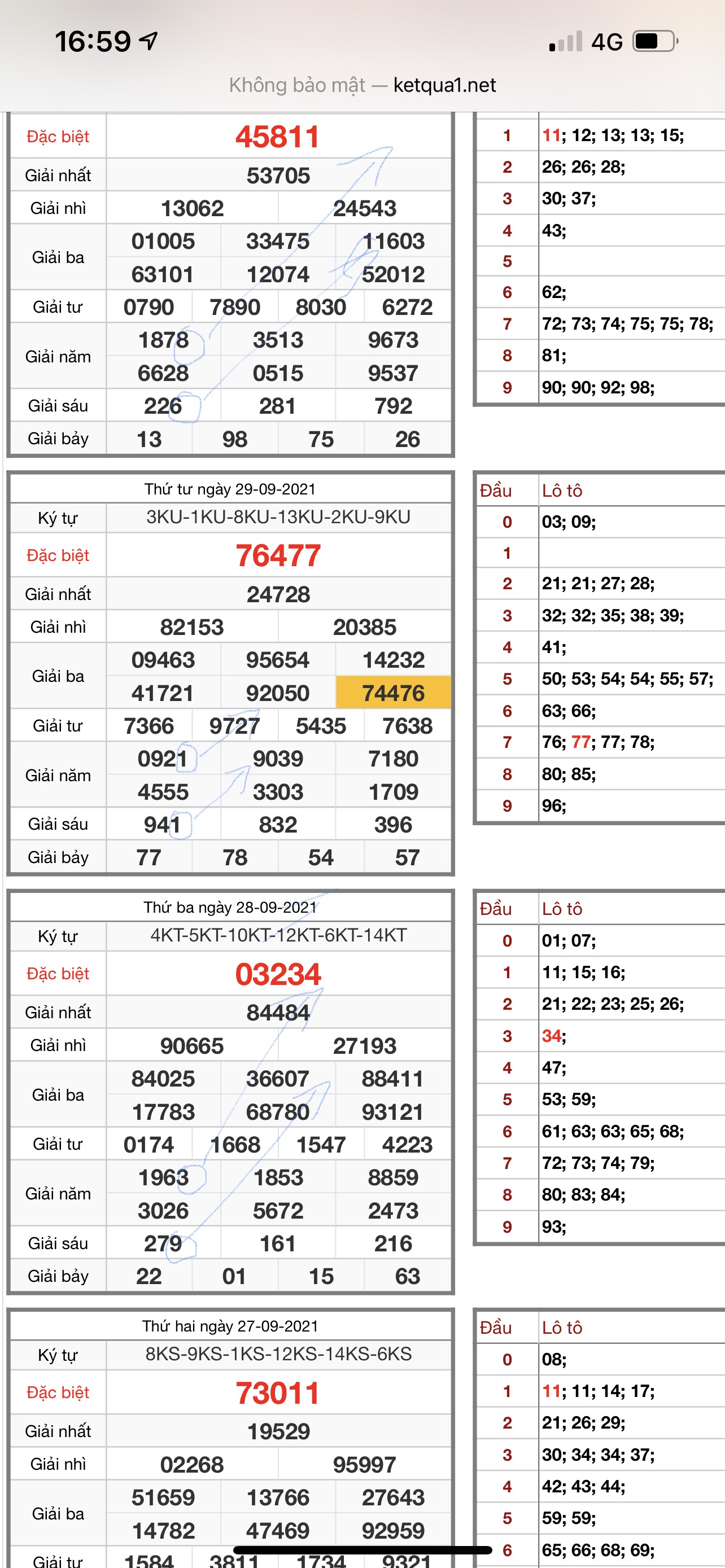
Task: Tap special prize number 03234
Action: click(278, 974)
